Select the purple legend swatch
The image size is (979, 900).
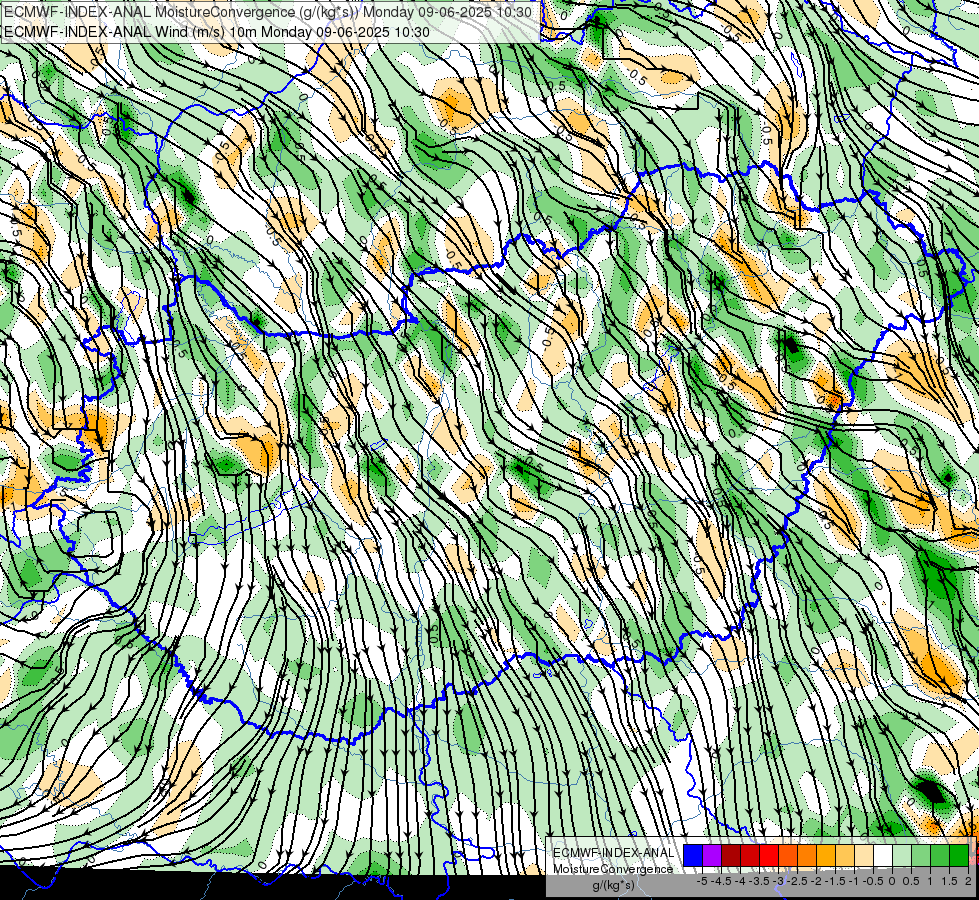pyautogui.click(x=712, y=856)
